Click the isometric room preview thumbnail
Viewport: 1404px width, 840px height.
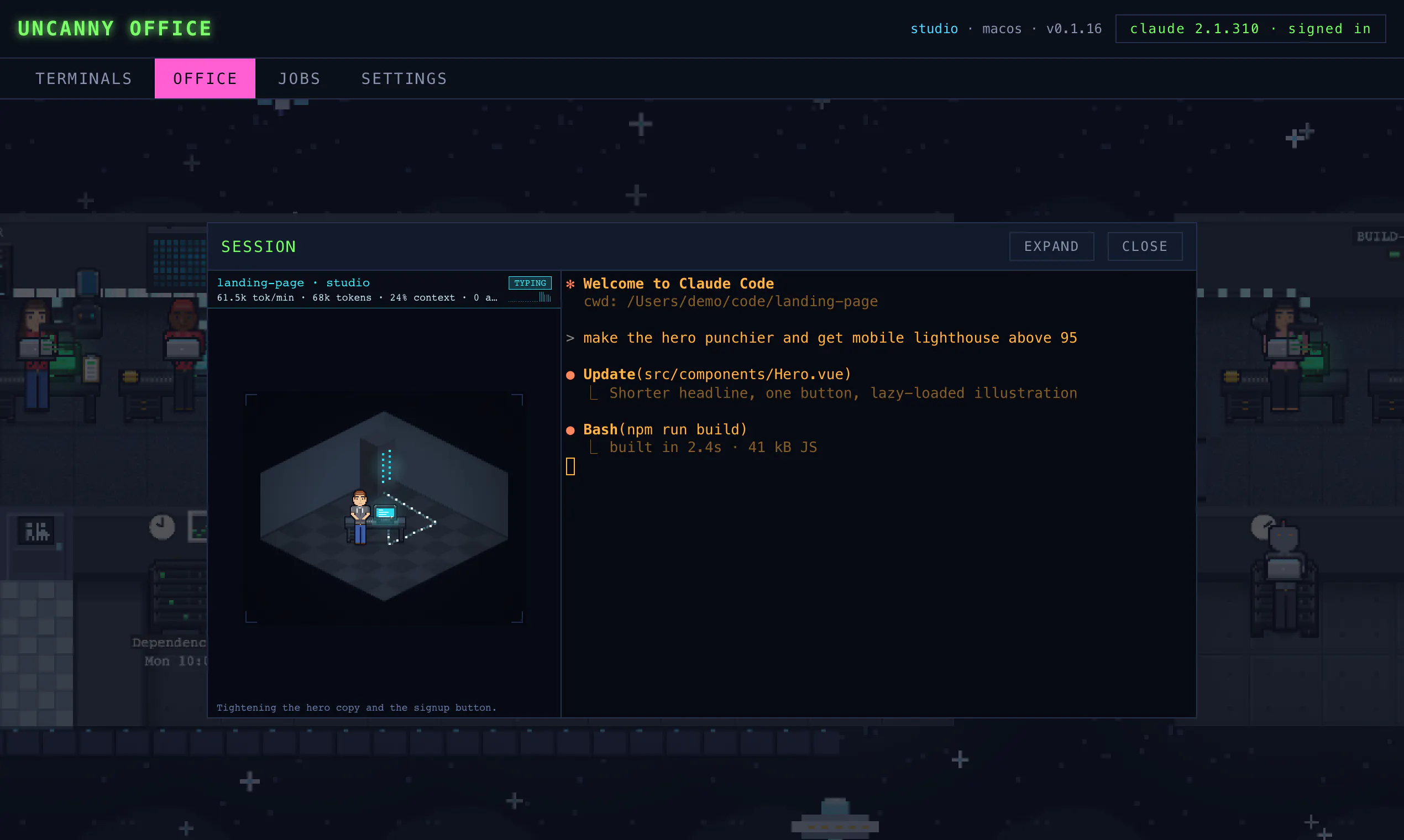[384, 508]
